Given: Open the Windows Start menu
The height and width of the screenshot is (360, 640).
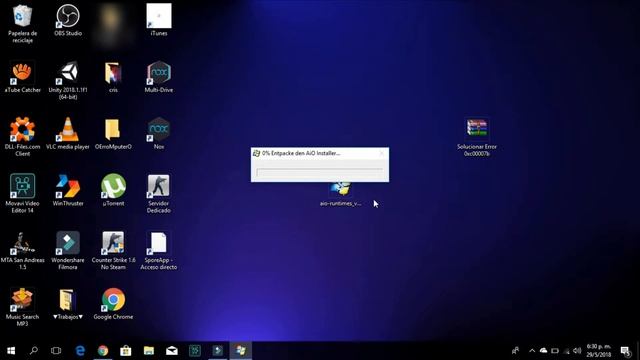Looking at the screenshot, I should pyautogui.click(x=11, y=350).
